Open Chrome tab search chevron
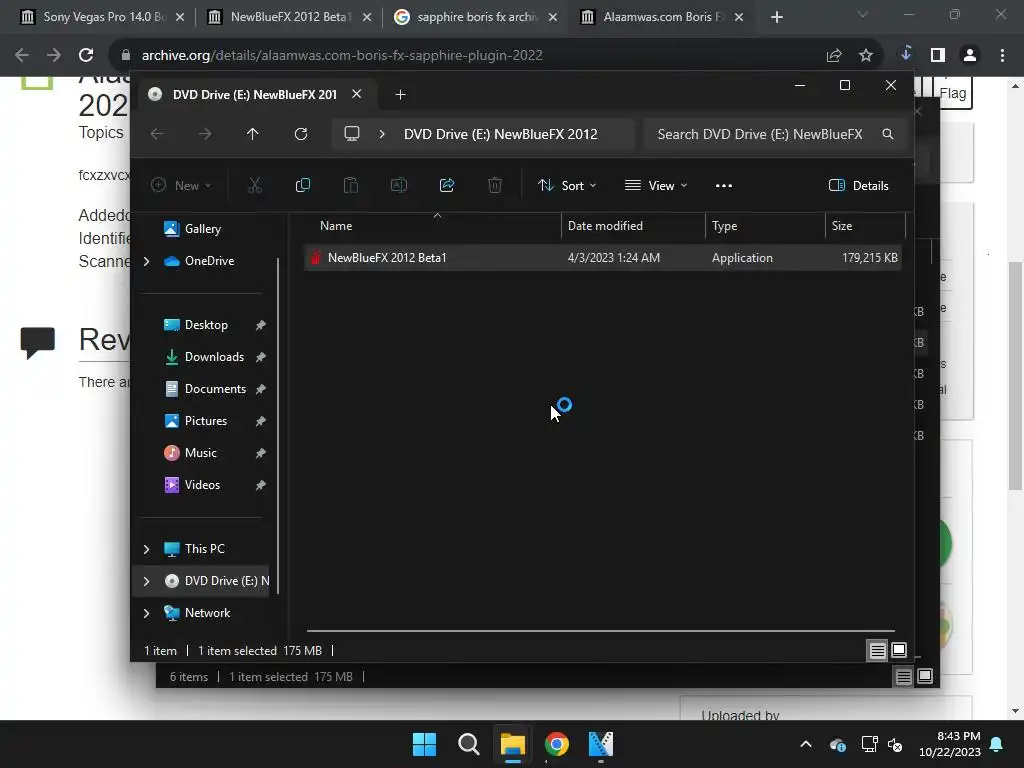The height and width of the screenshot is (768, 1024). pyautogui.click(x=863, y=14)
